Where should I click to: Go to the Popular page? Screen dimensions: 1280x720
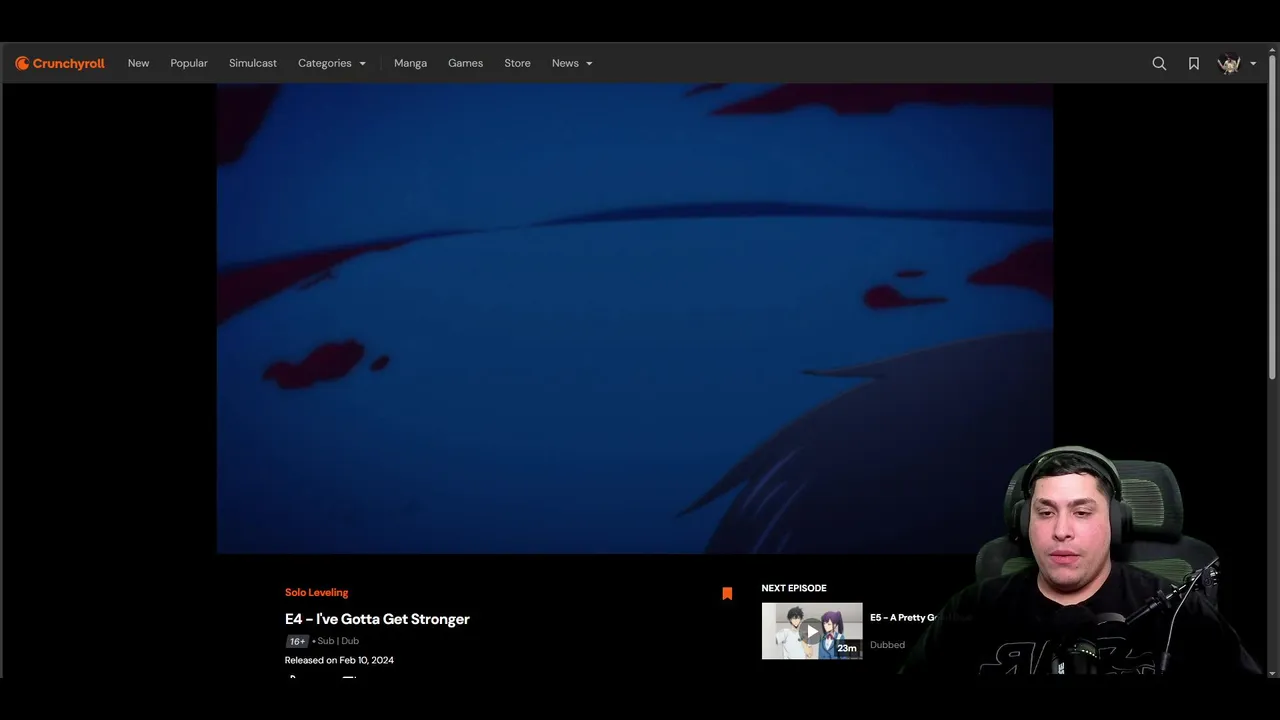[189, 63]
